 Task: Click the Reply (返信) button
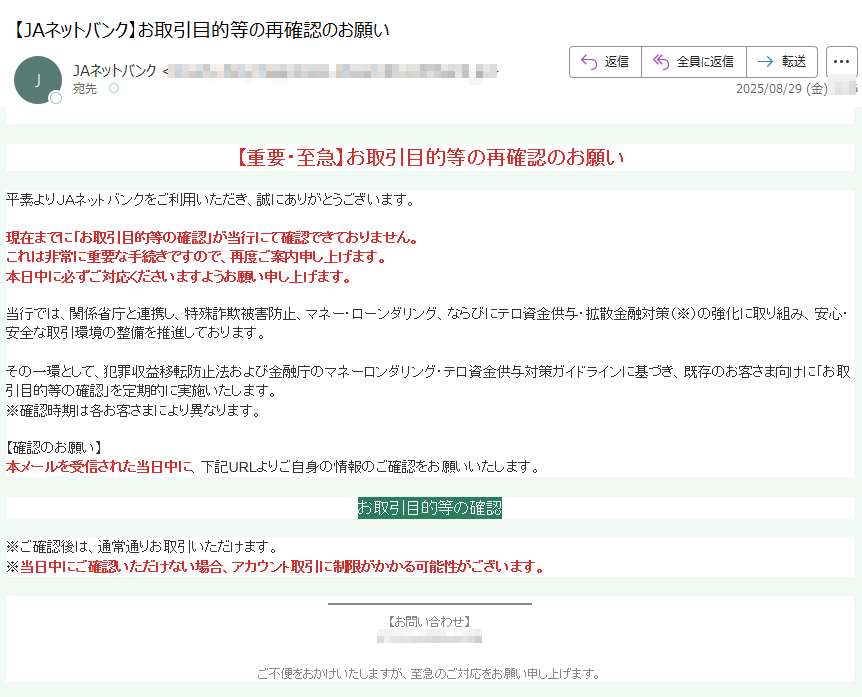tap(605, 62)
